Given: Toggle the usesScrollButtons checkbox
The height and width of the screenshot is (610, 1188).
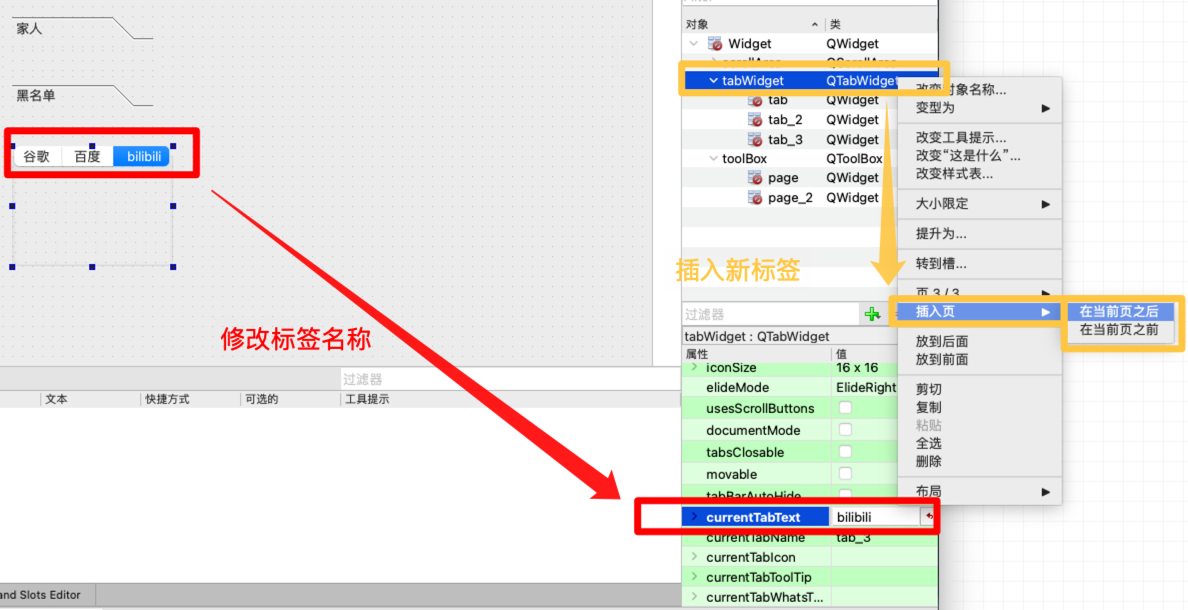Looking at the screenshot, I should [845, 408].
